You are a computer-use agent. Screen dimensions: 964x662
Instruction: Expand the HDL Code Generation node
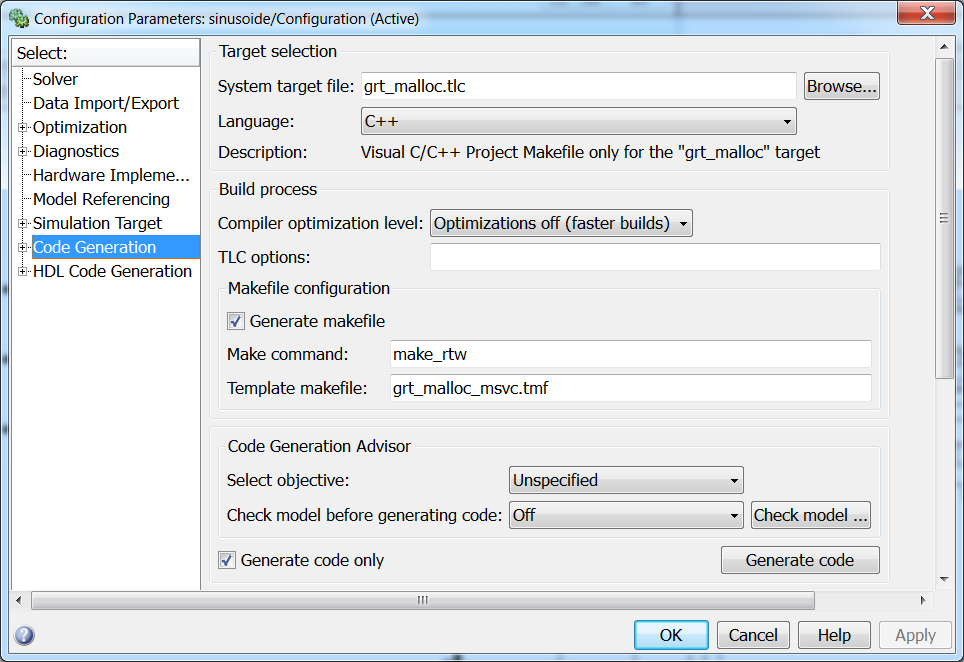coord(23,271)
